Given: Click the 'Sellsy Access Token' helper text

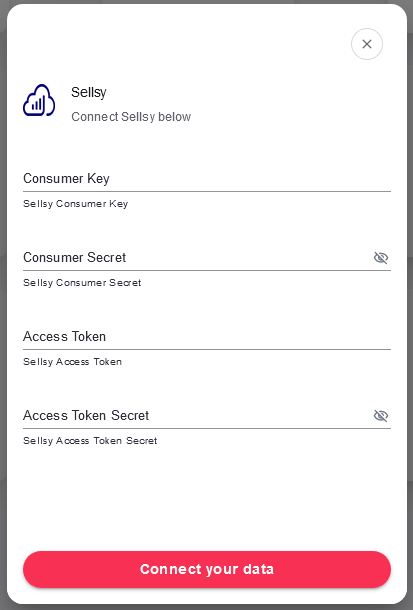Looking at the screenshot, I should pyautogui.click(x=72, y=361).
